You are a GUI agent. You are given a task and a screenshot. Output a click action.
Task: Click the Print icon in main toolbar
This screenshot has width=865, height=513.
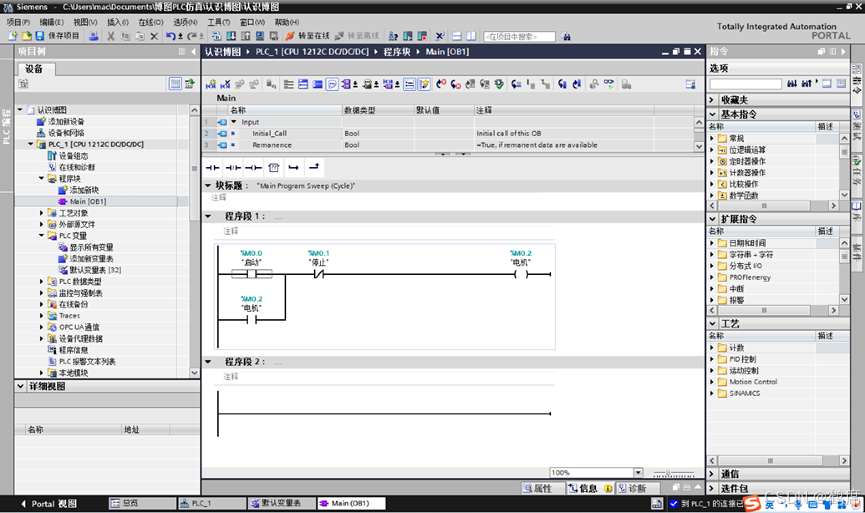[x=94, y=36]
